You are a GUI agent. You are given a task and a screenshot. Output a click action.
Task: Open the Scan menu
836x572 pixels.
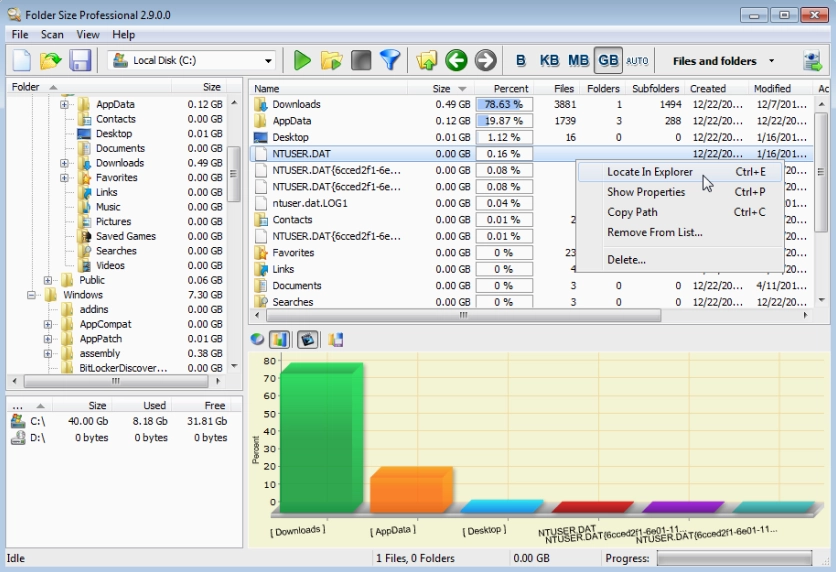pos(52,35)
